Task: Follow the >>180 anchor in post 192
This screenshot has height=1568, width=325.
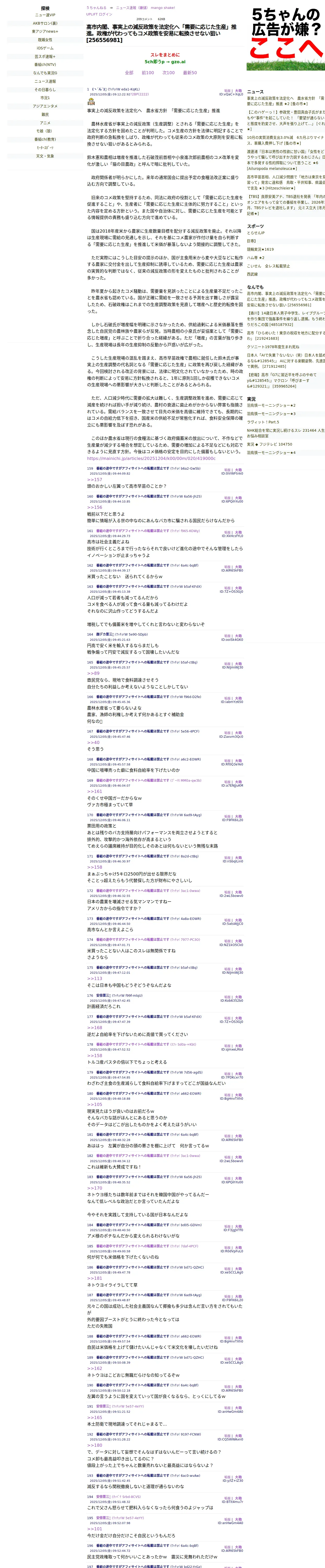Action: click(x=94, y=1445)
